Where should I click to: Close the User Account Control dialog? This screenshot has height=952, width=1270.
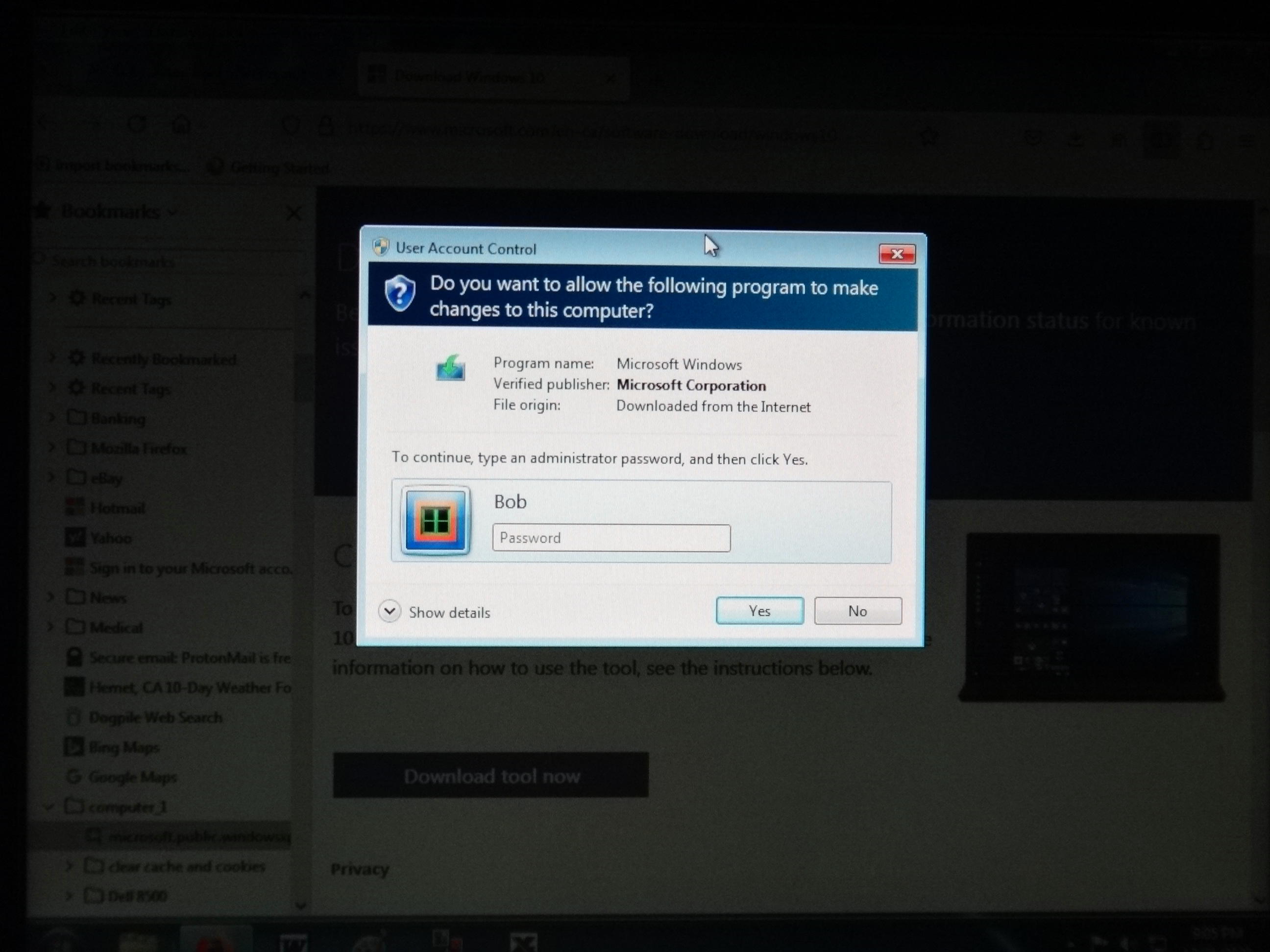898,254
